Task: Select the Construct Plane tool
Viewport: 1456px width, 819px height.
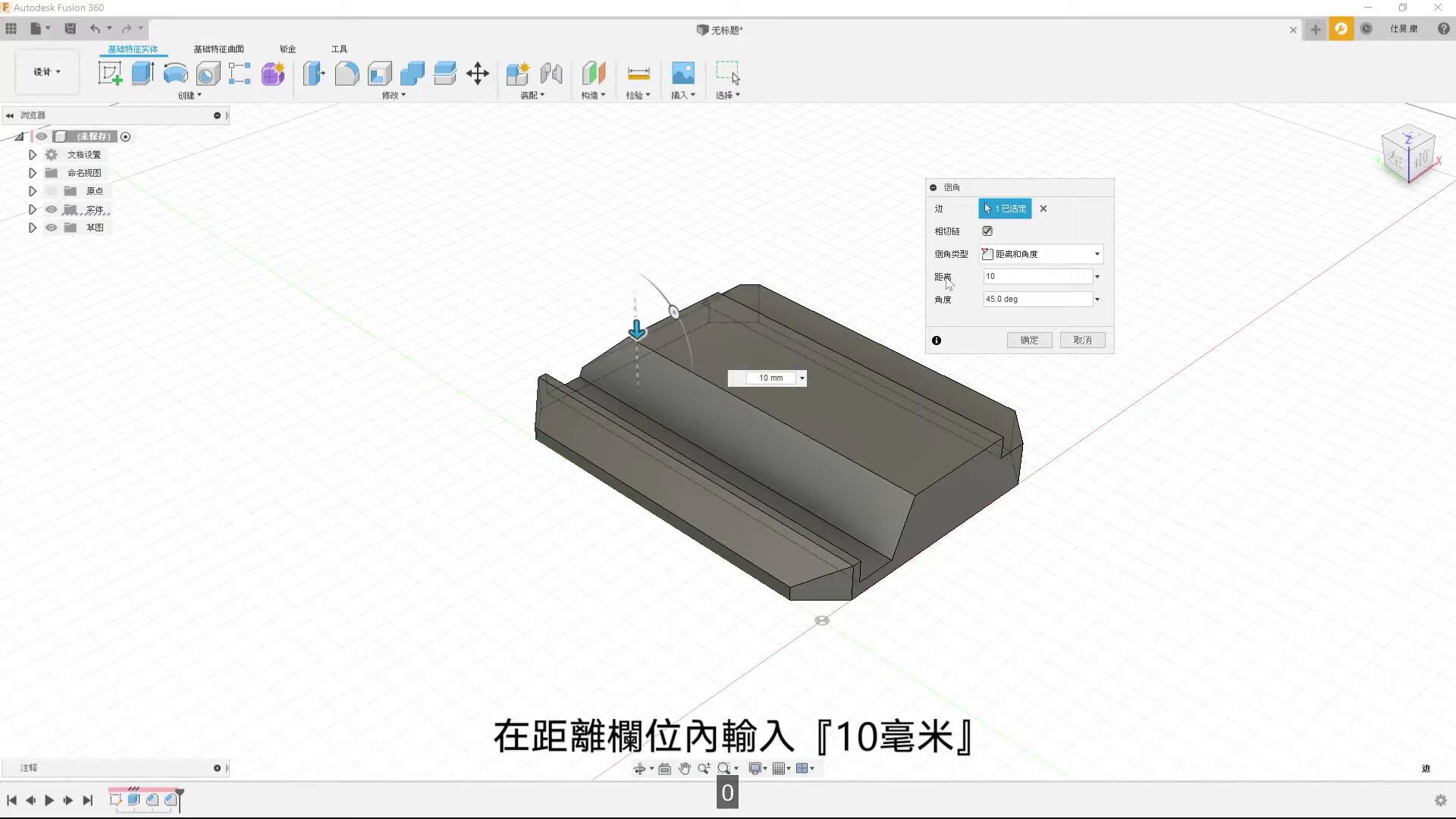Action: (594, 74)
